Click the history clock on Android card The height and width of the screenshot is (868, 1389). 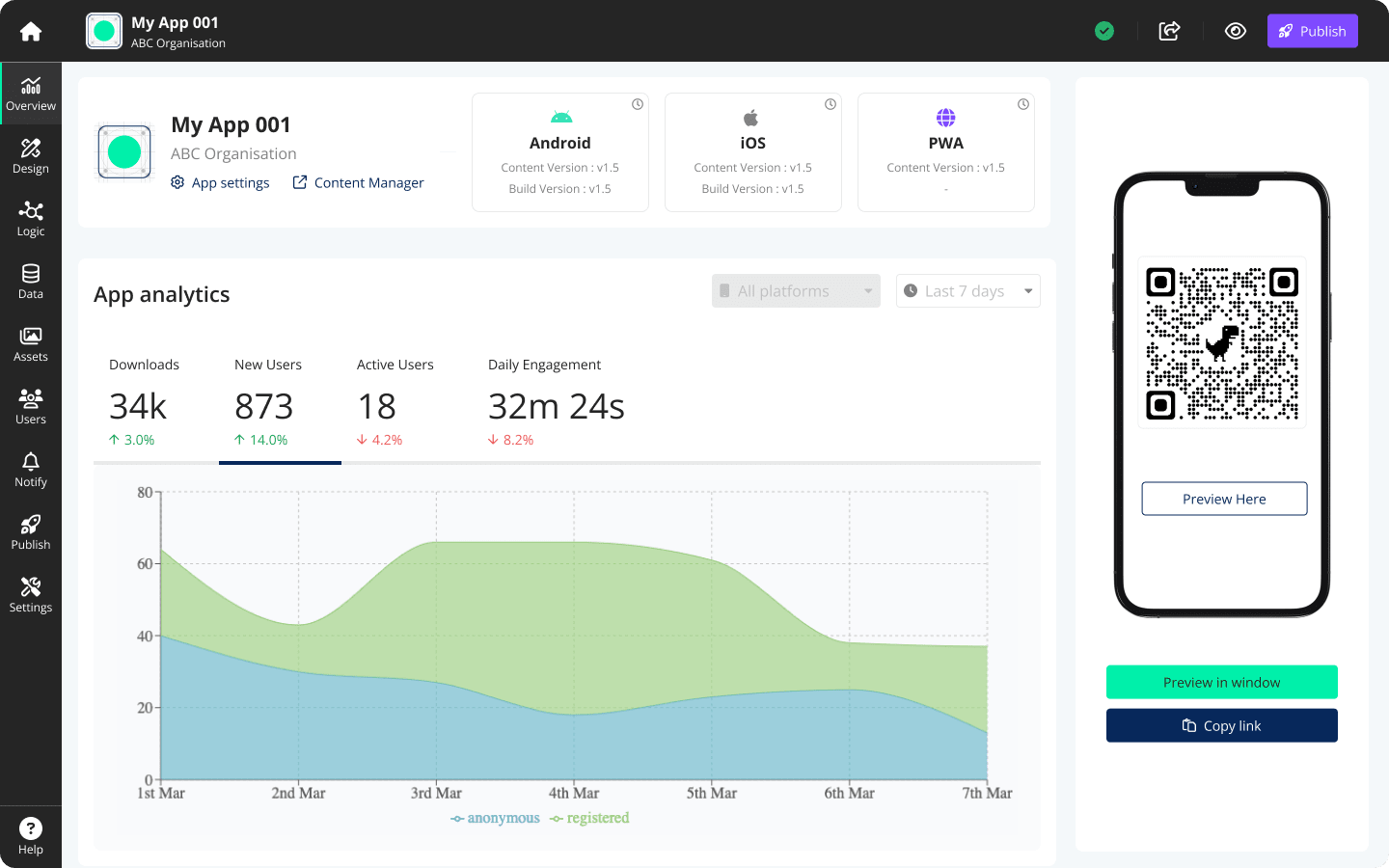[638, 104]
